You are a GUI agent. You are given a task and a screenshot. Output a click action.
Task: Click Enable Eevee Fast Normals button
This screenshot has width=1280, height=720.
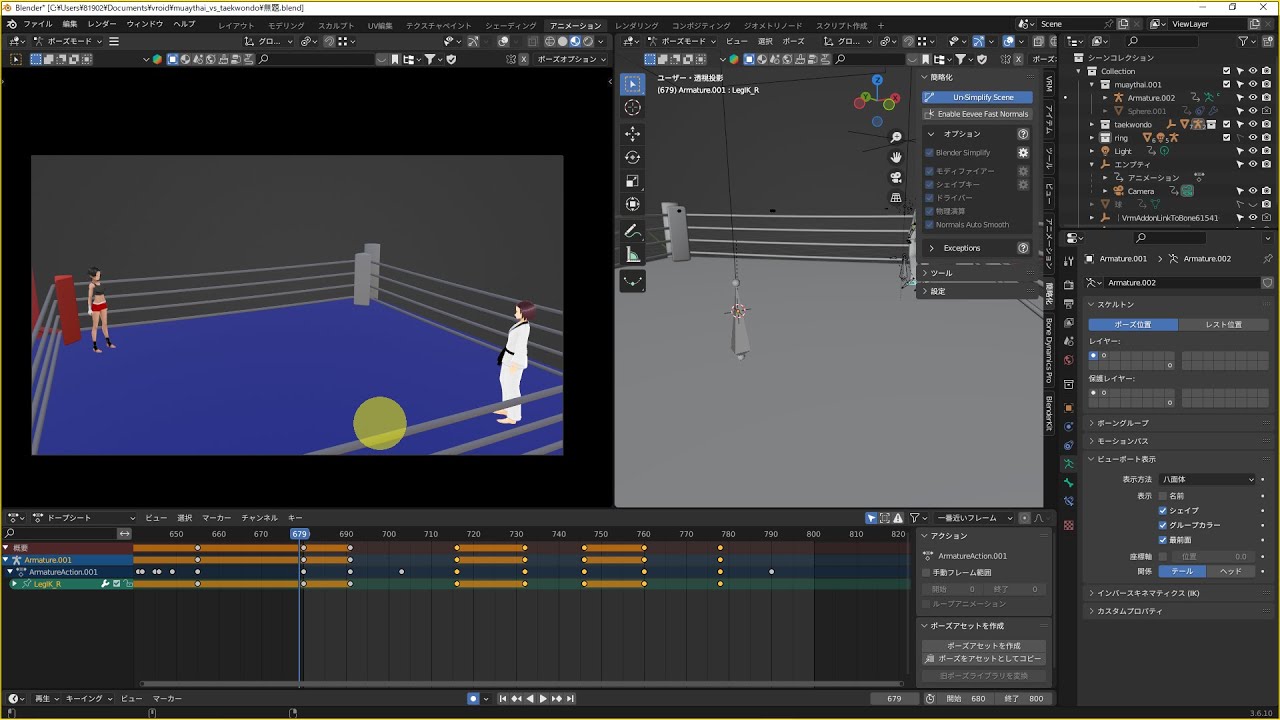click(x=977, y=114)
